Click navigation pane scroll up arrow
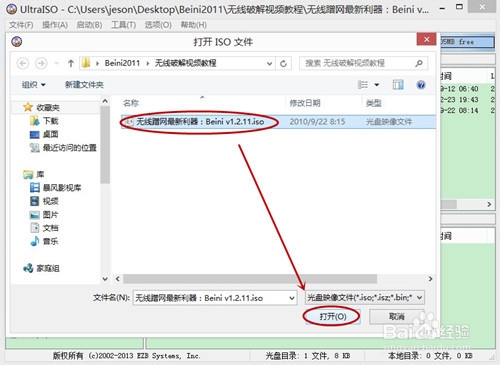500x365 pixels. click(x=105, y=101)
